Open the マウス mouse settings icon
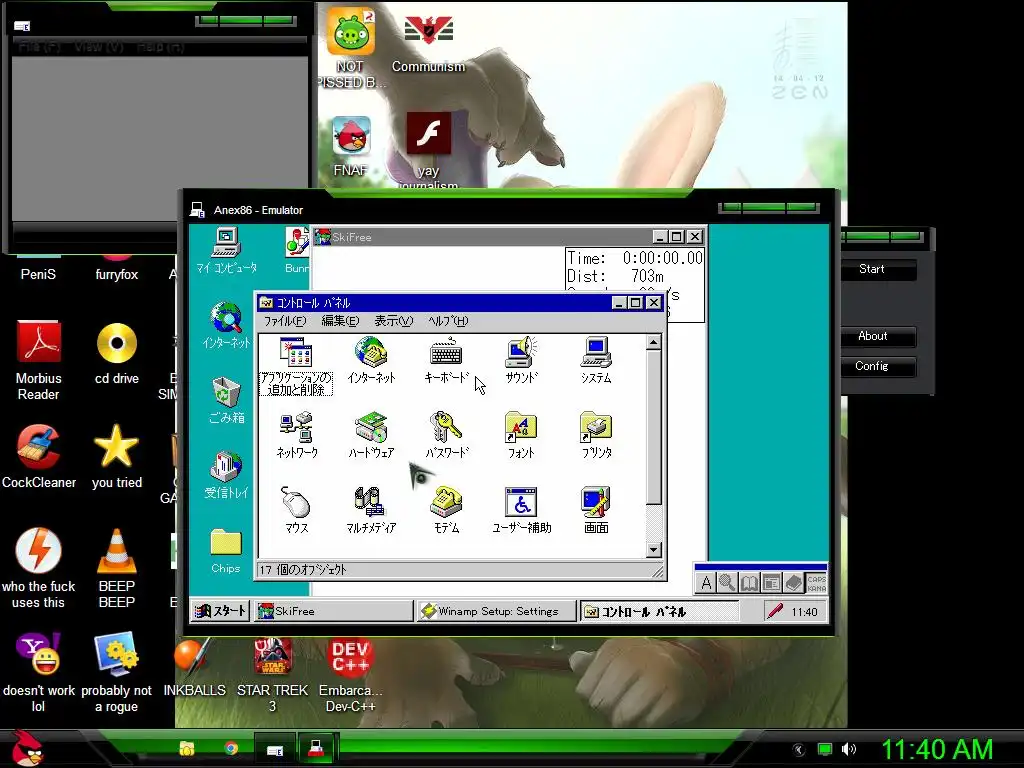 point(296,510)
